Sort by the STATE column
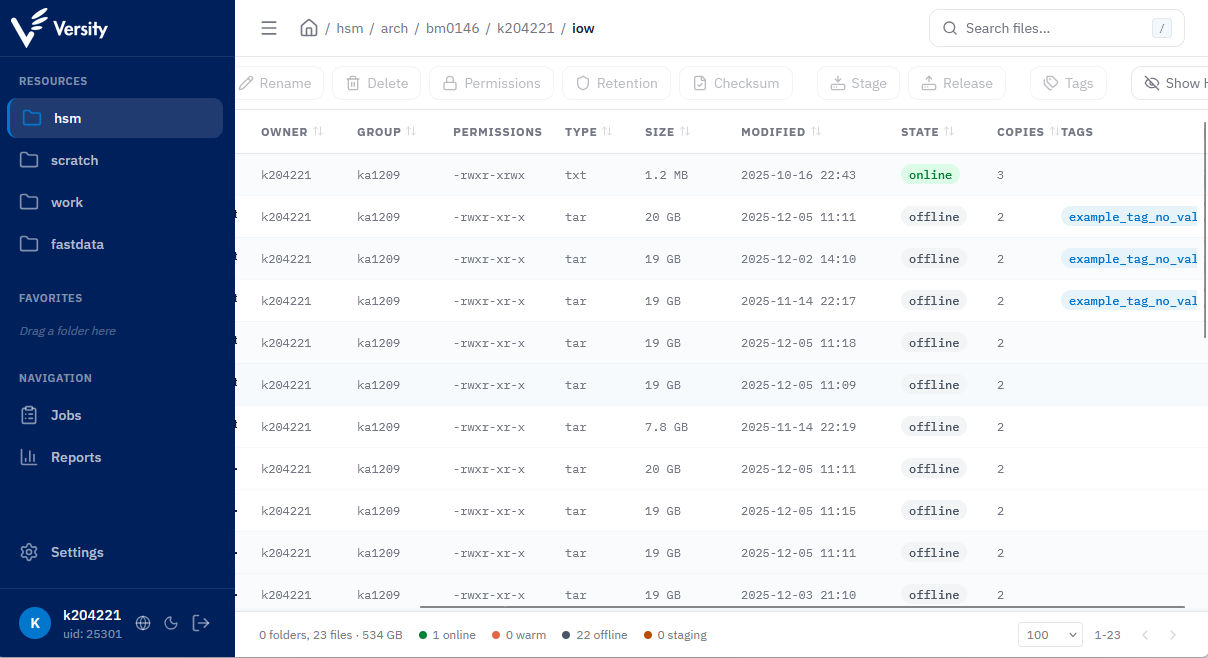Image resolution: width=1208 pixels, height=658 pixels. (x=928, y=132)
